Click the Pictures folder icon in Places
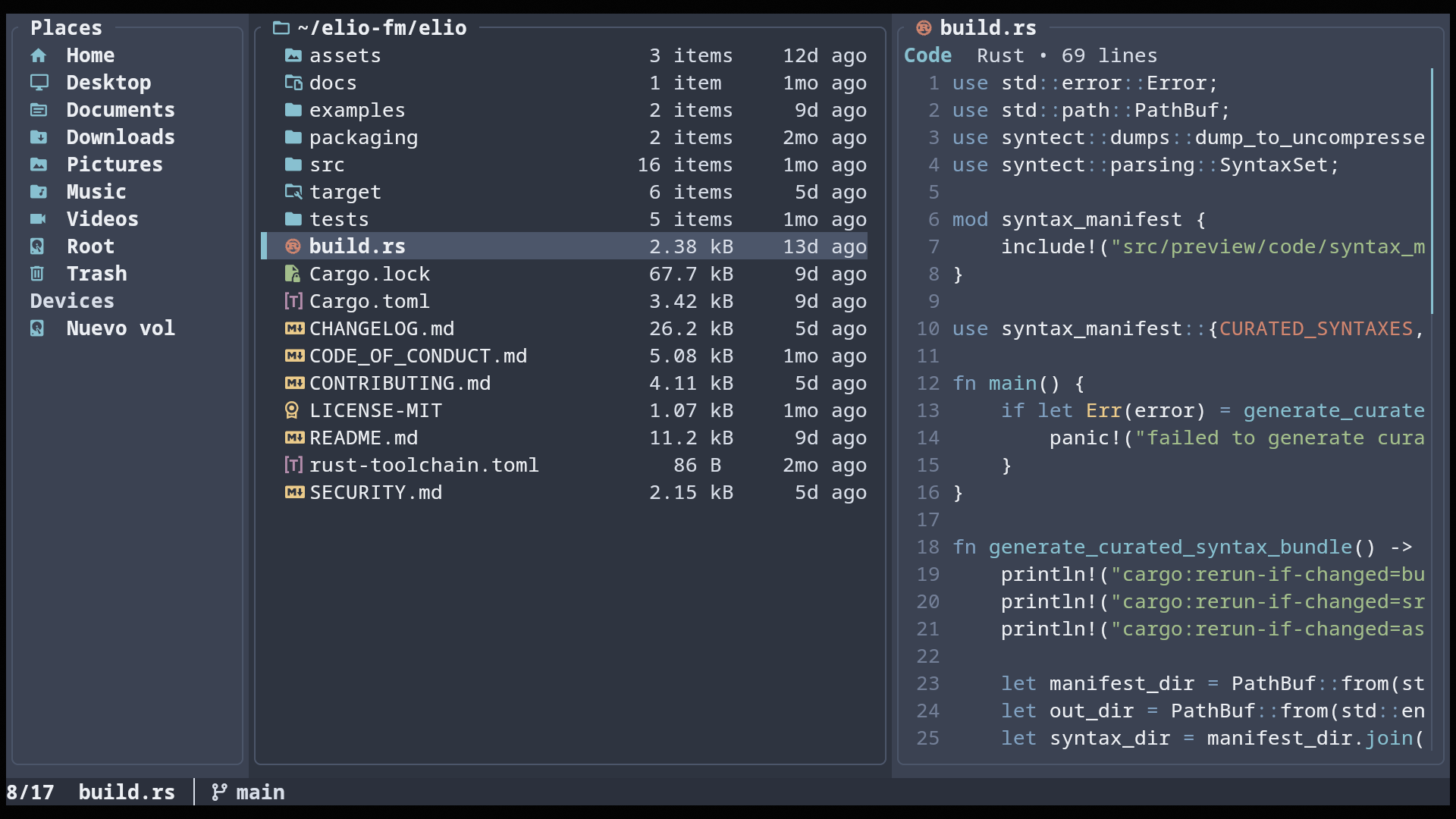Screen dimensions: 1456x819 pyautogui.click(x=39, y=165)
